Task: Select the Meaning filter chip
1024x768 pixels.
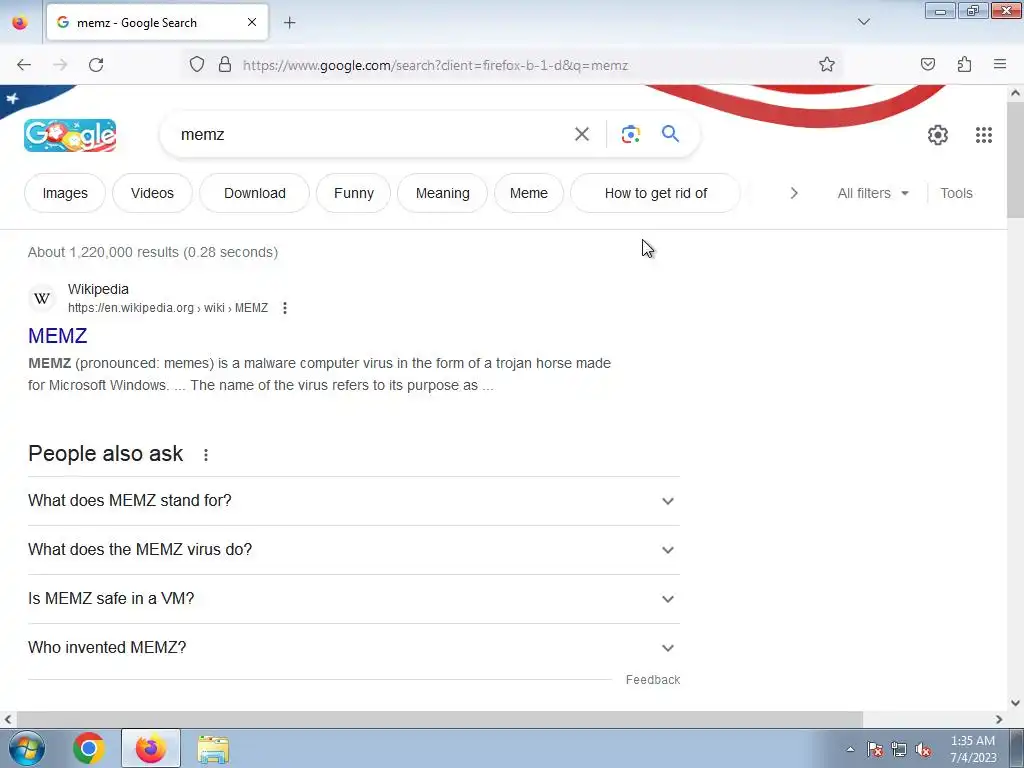Action: coord(442,193)
